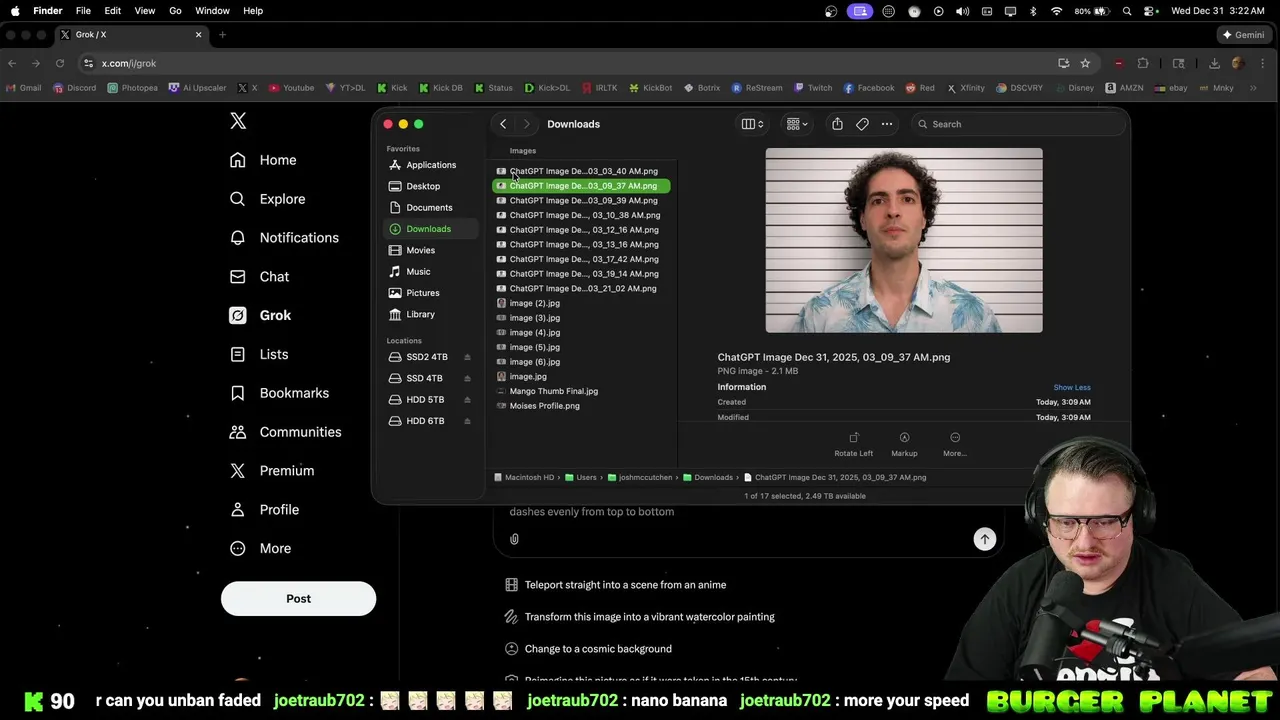Image resolution: width=1280 pixels, height=720 pixels.
Task: Open Finder group-by dropdown
Action: click(797, 124)
